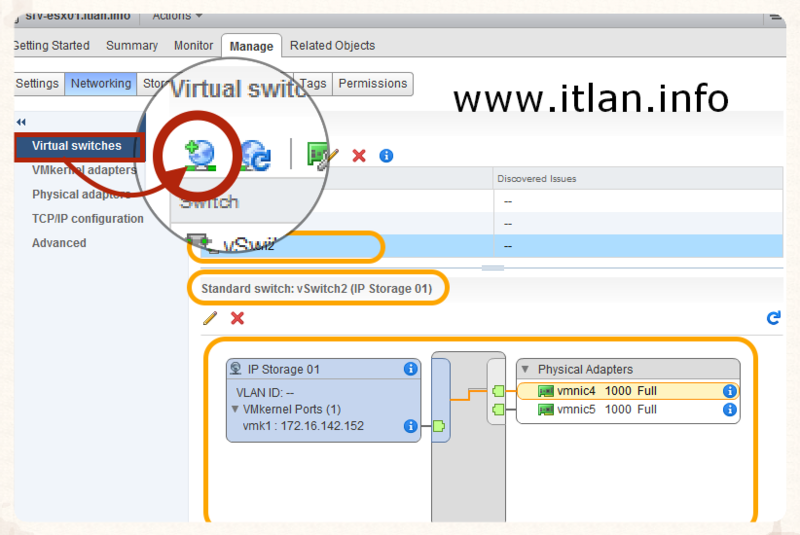Collapse the left navigation pane arrows
Viewport: 800px width, 535px height.
point(22,122)
